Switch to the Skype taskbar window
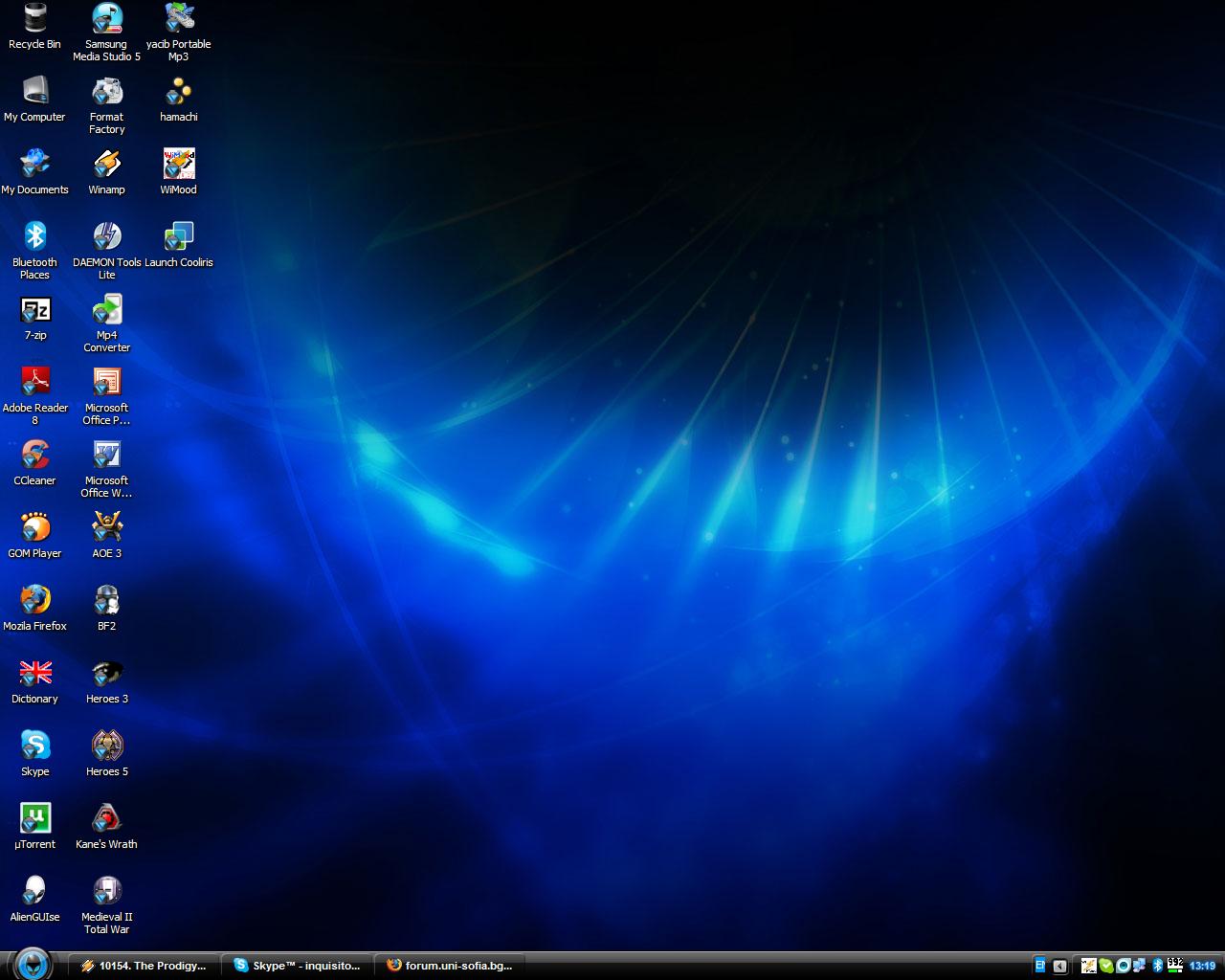The height and width of the screenshot is (980, 1225). (x=297, y=966)
